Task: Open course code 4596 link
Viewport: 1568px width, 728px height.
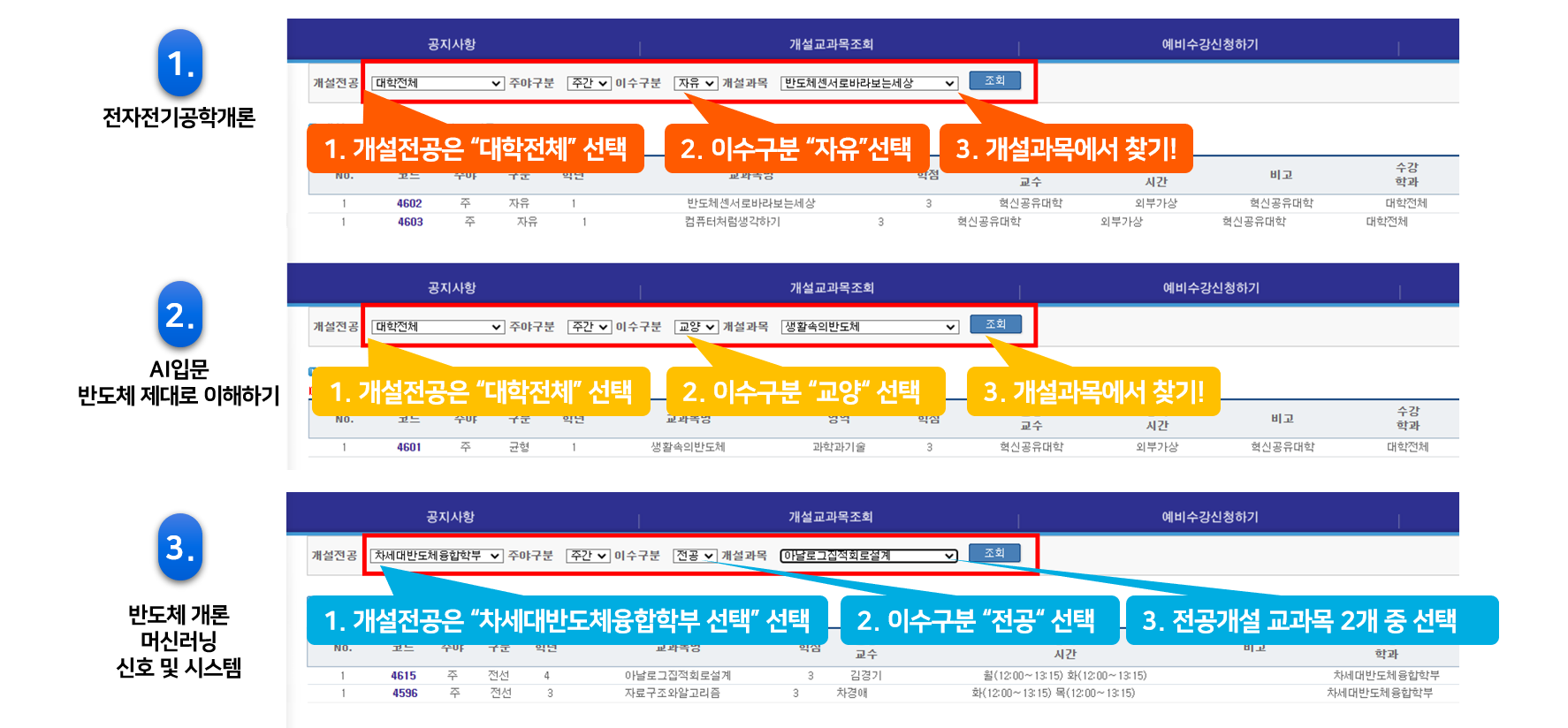Action: coord(405,694)
